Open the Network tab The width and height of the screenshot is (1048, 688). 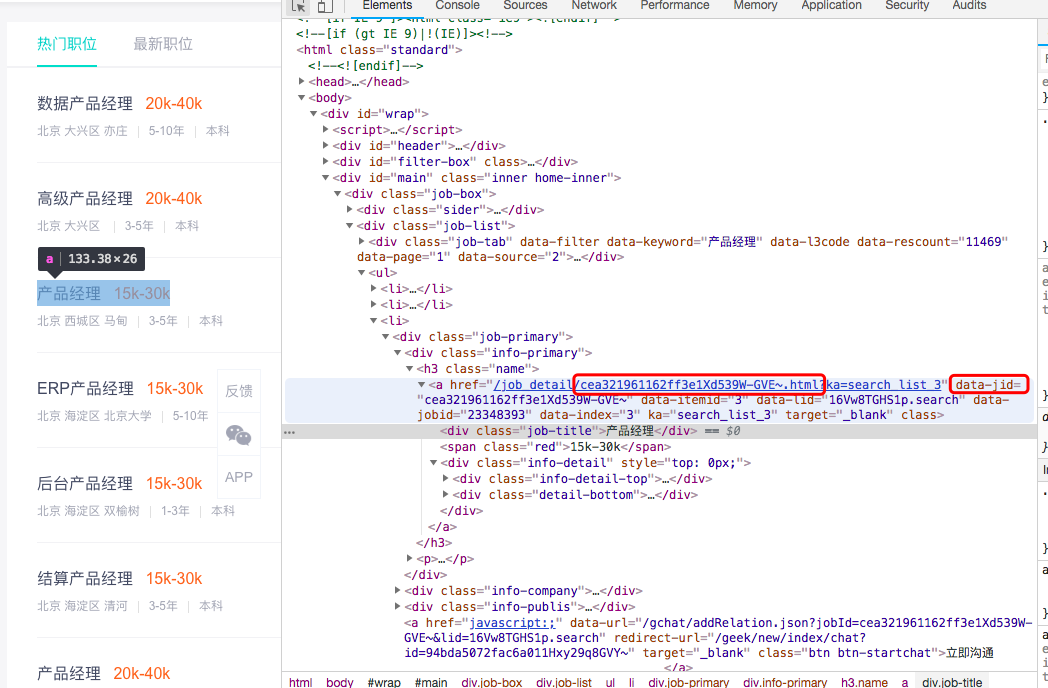[x=594, y=5]
